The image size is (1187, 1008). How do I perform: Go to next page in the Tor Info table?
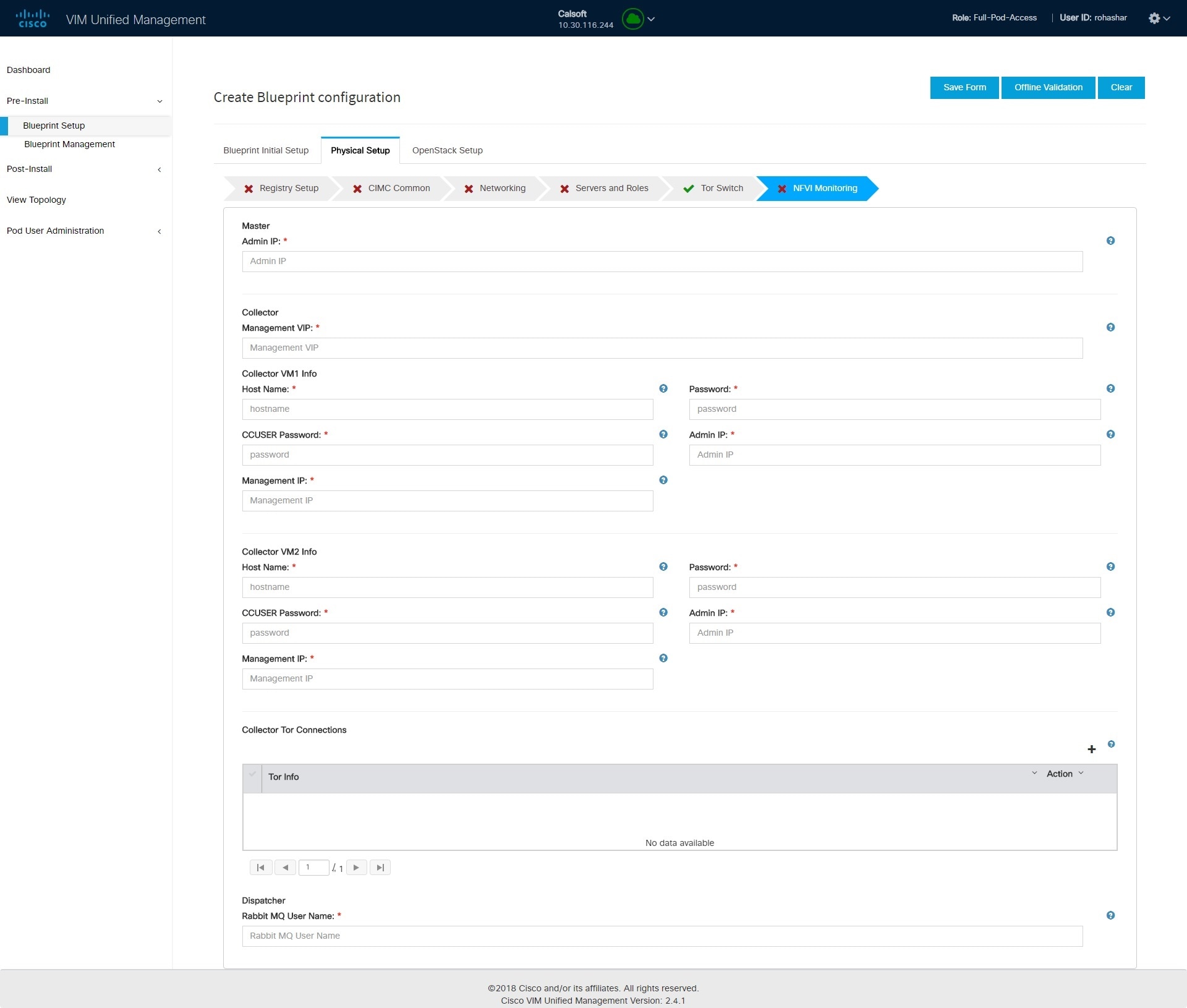point(356,868)
